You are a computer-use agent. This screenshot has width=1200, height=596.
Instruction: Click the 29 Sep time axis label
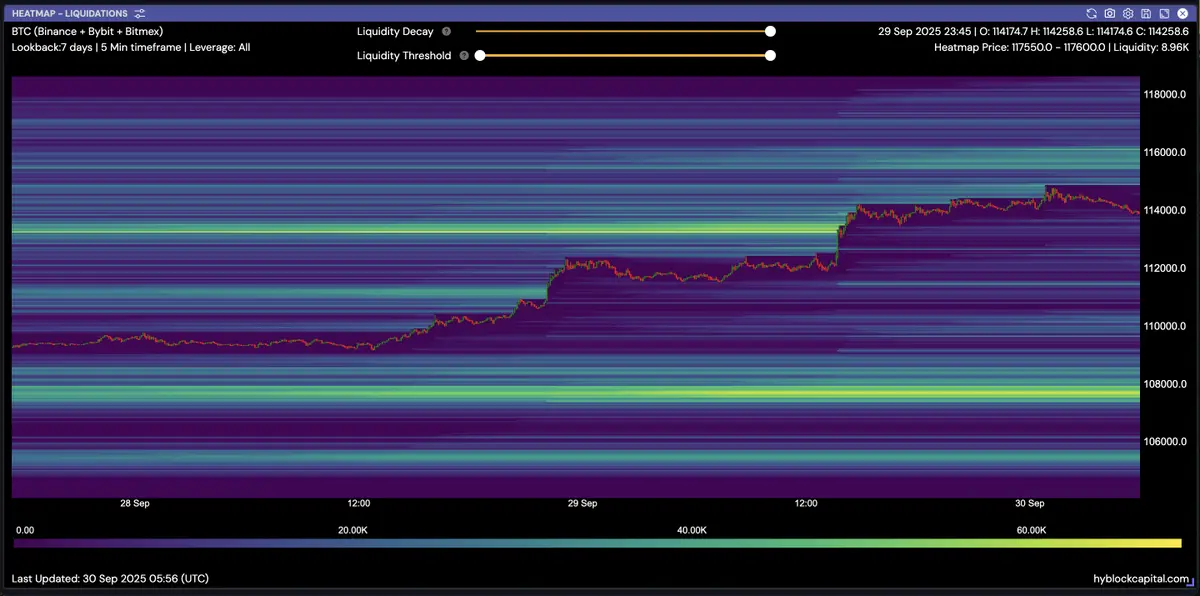[x=582, y=503]
